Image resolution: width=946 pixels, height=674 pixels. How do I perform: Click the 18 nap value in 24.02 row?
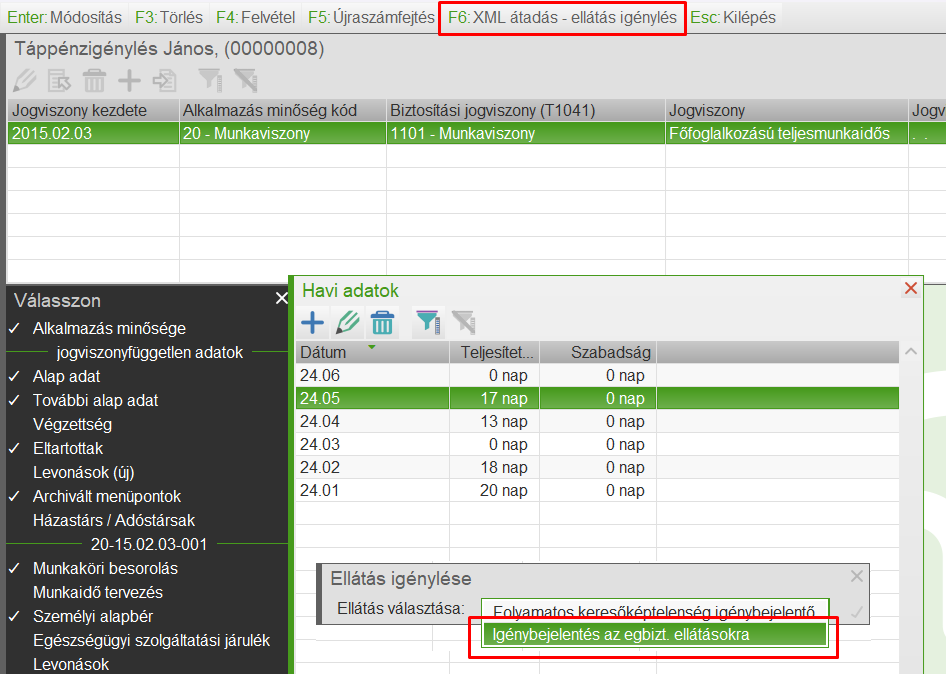504,468
